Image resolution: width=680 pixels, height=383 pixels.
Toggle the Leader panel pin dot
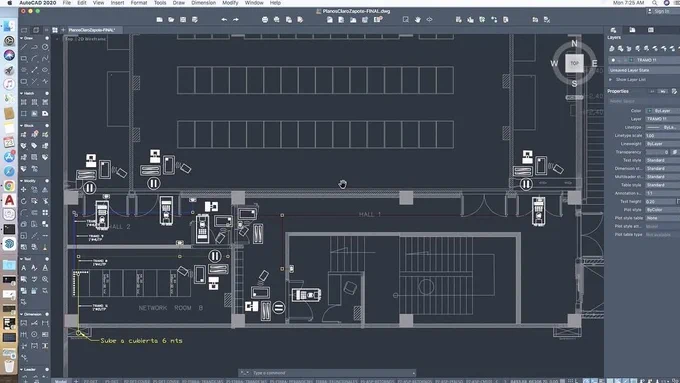(x=47, y=370)
